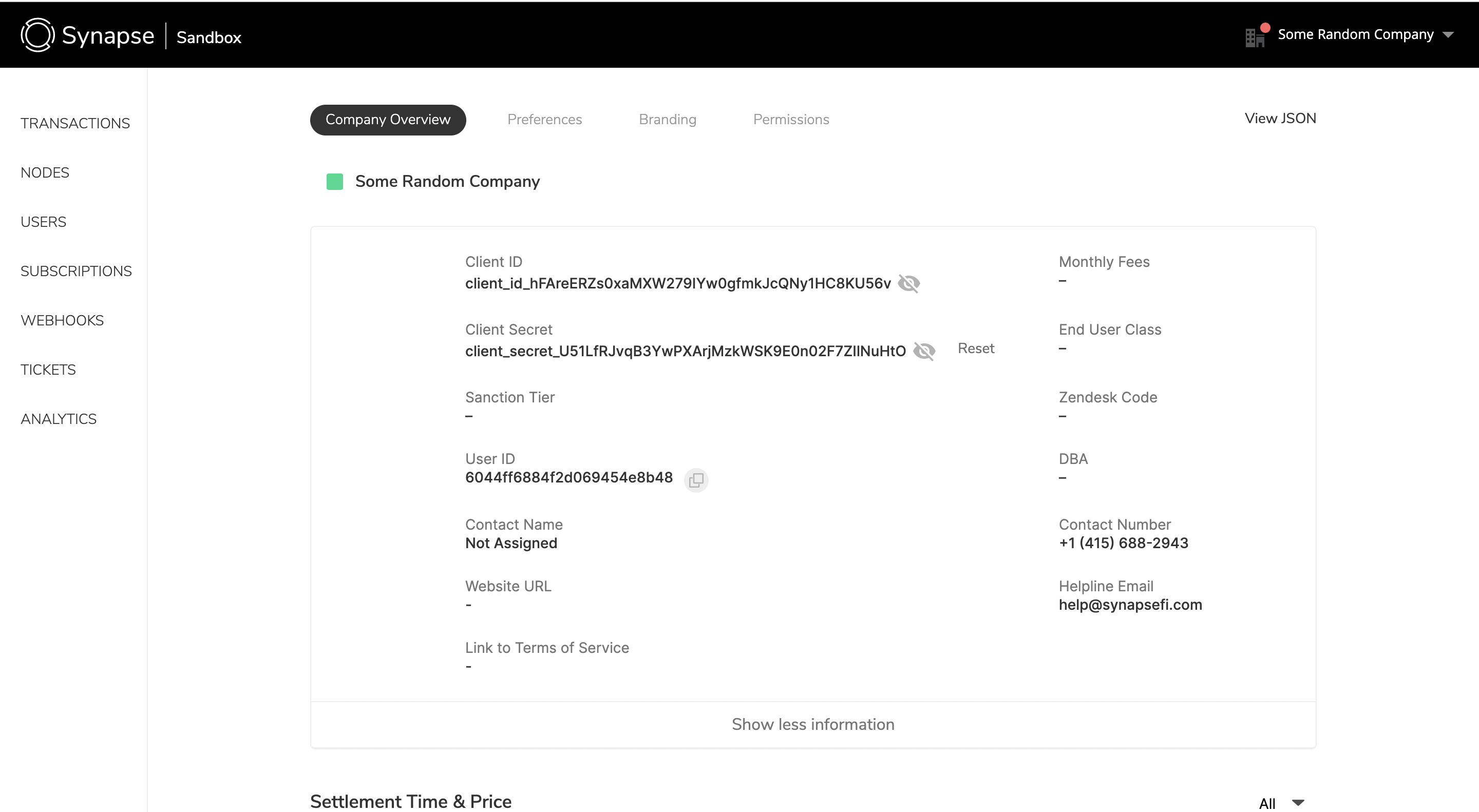Go to the Analytics section

[x=59, y=419]
